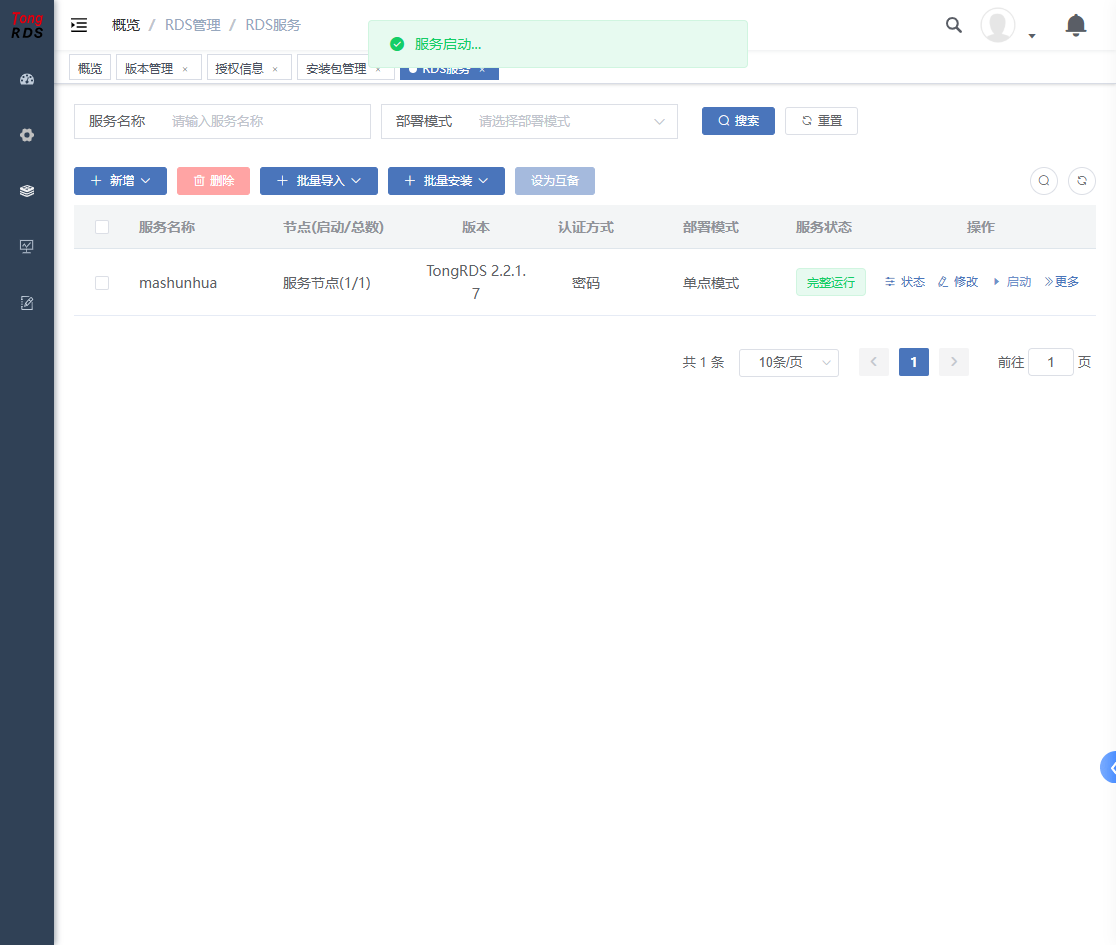The height and width of the screenshot is (945, 1116).
Task: Click the 服务状态 column header
Action: pos(823,227)
